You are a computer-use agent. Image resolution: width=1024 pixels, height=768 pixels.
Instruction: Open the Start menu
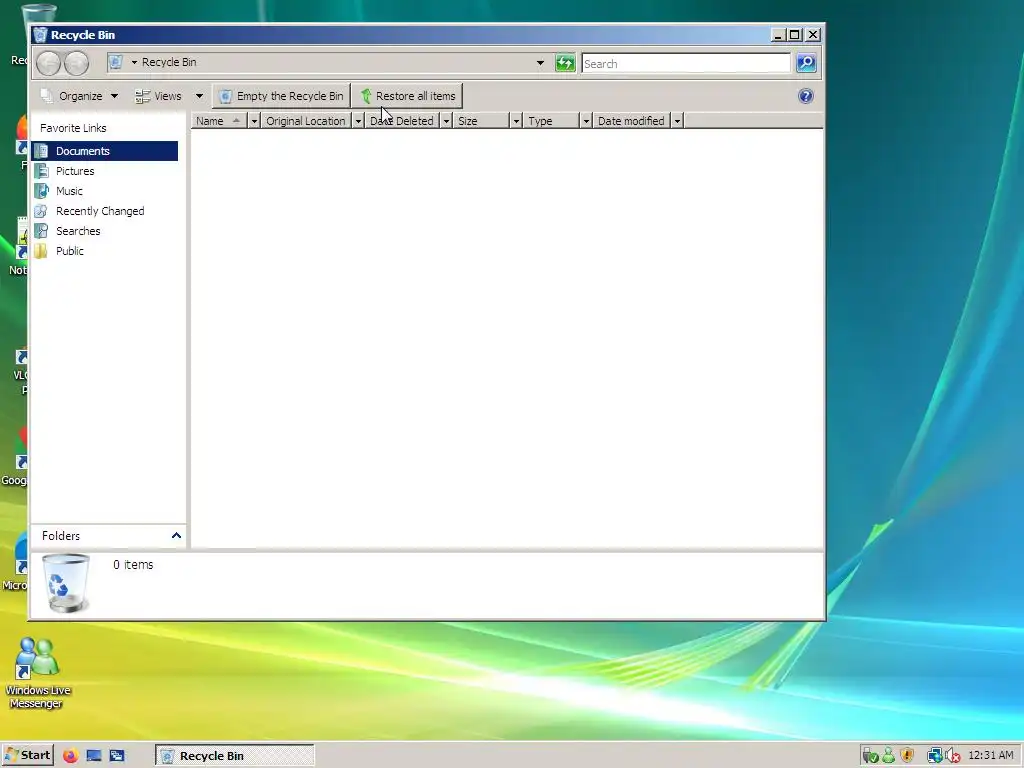pos(27,756)
